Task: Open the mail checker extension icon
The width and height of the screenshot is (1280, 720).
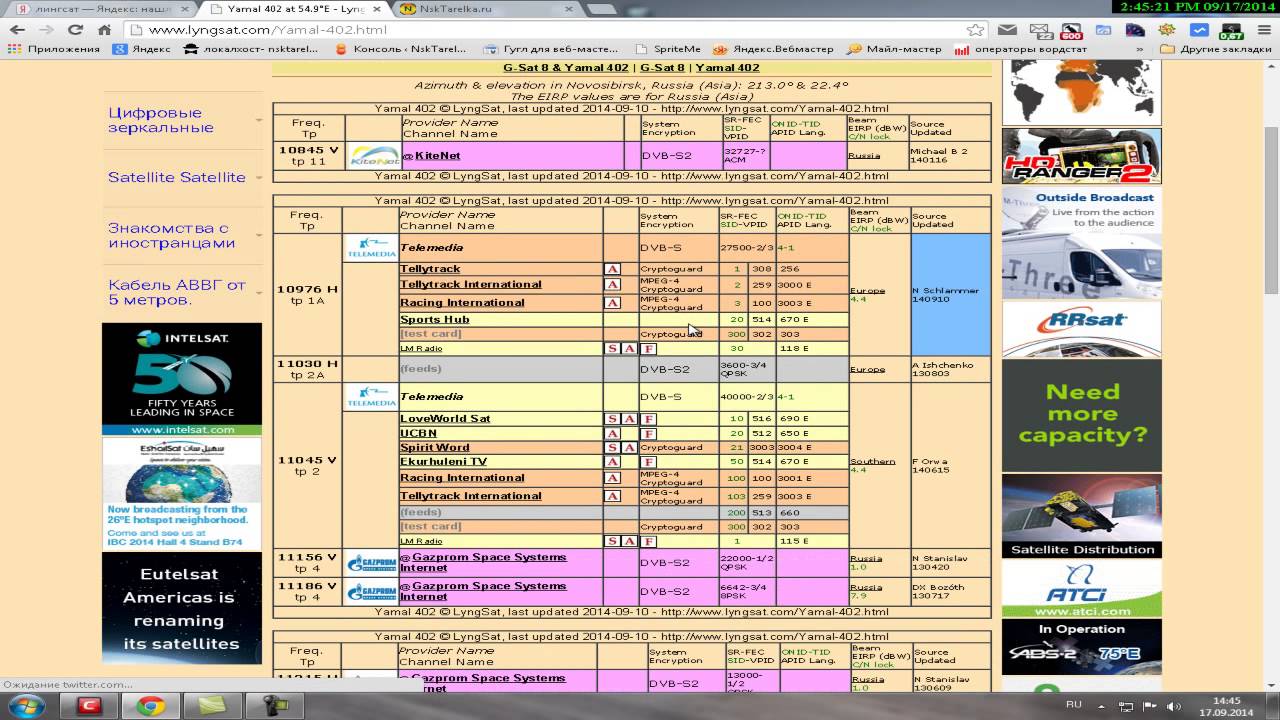Action: point(1039,30)
